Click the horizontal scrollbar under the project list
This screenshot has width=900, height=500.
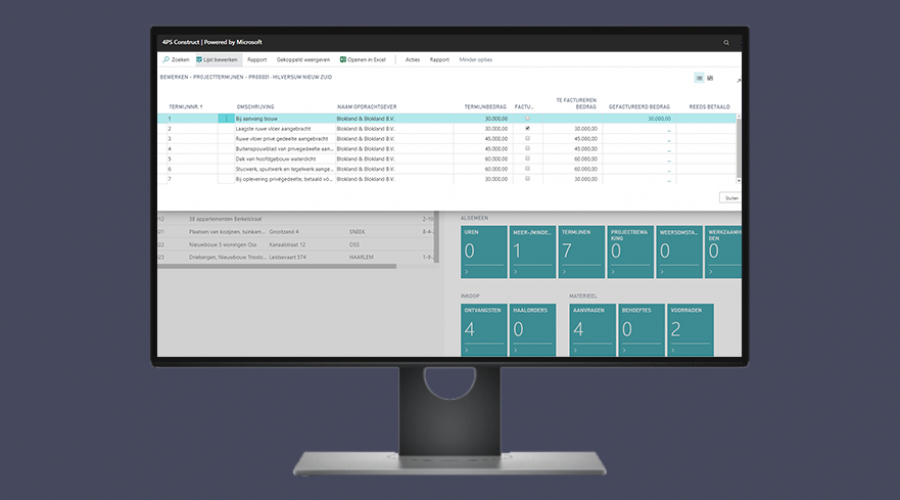[277, 266]
